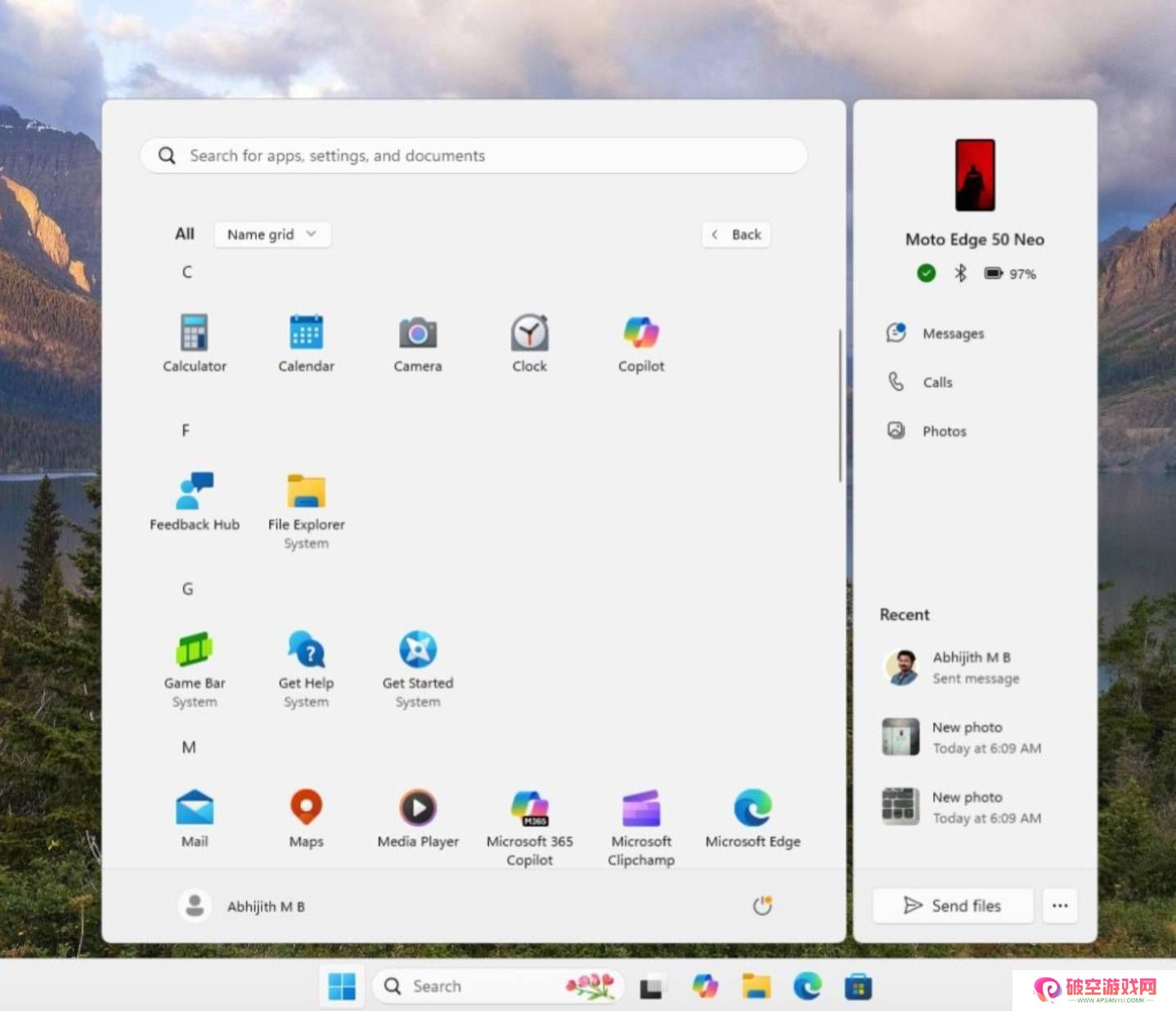This screenshot has height=1011, width=1176.
Task: Launch the Get Started app
Action: click(x=418, y=669)
